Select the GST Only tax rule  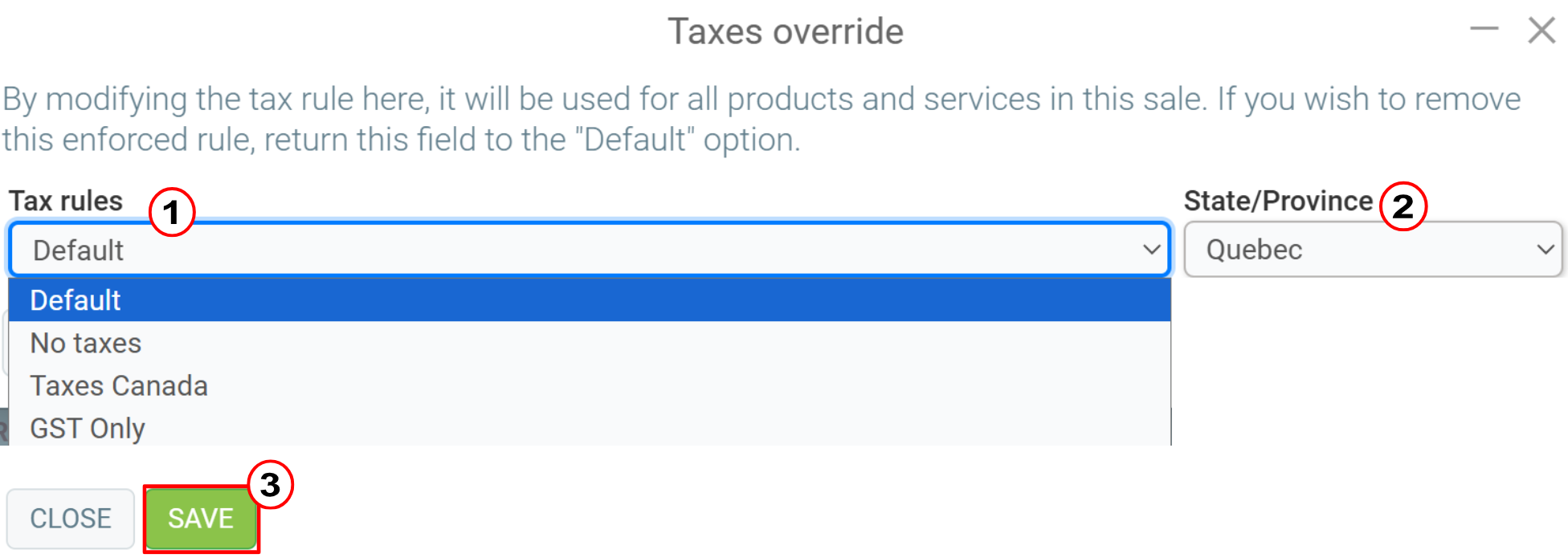(590, 428)
